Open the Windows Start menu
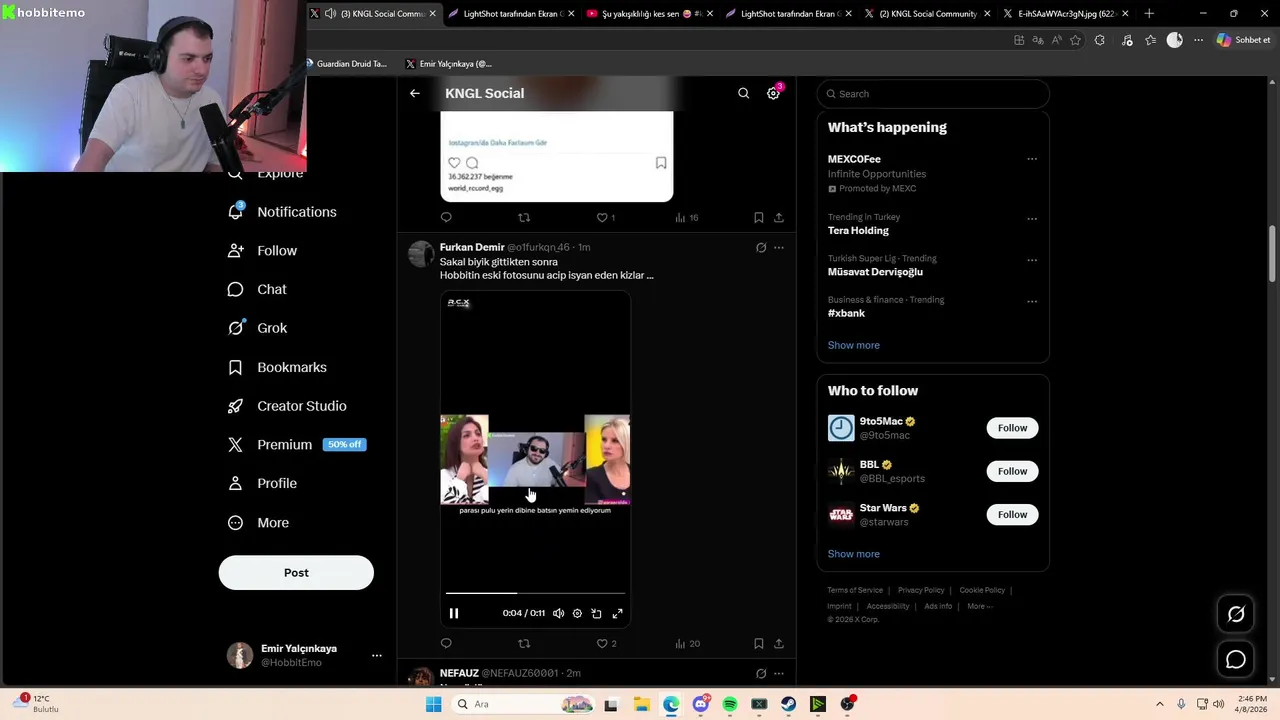The height and width of the screenshot is (720, 1280). [x=433, y=704]
